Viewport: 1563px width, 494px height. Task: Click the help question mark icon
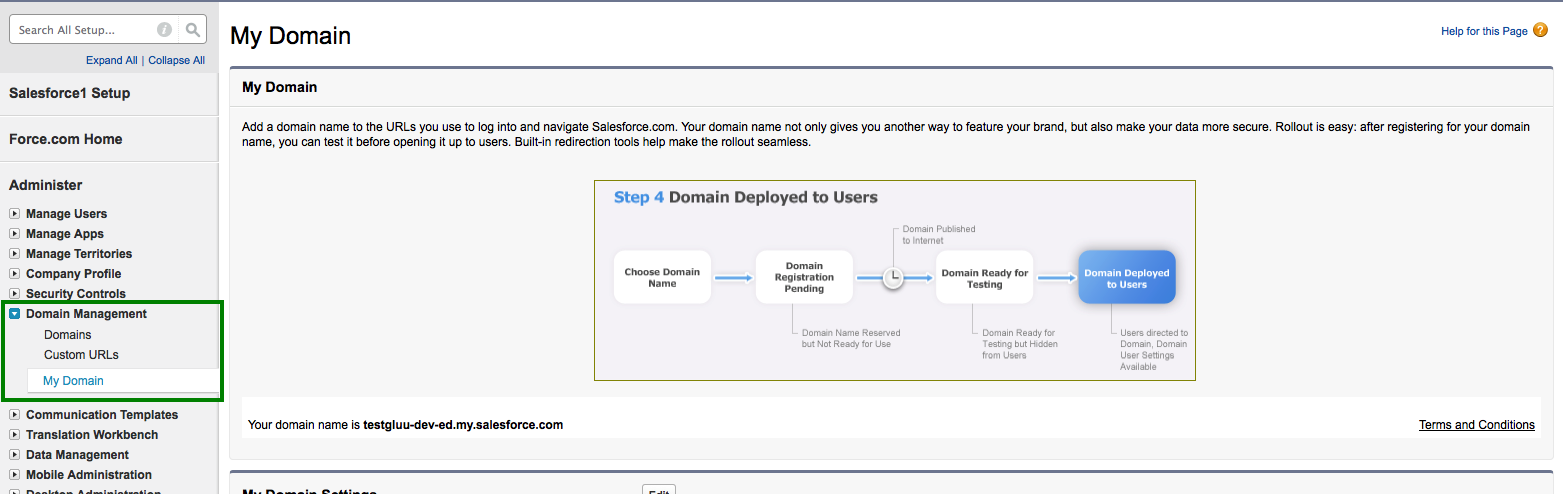pos(1540,31)
